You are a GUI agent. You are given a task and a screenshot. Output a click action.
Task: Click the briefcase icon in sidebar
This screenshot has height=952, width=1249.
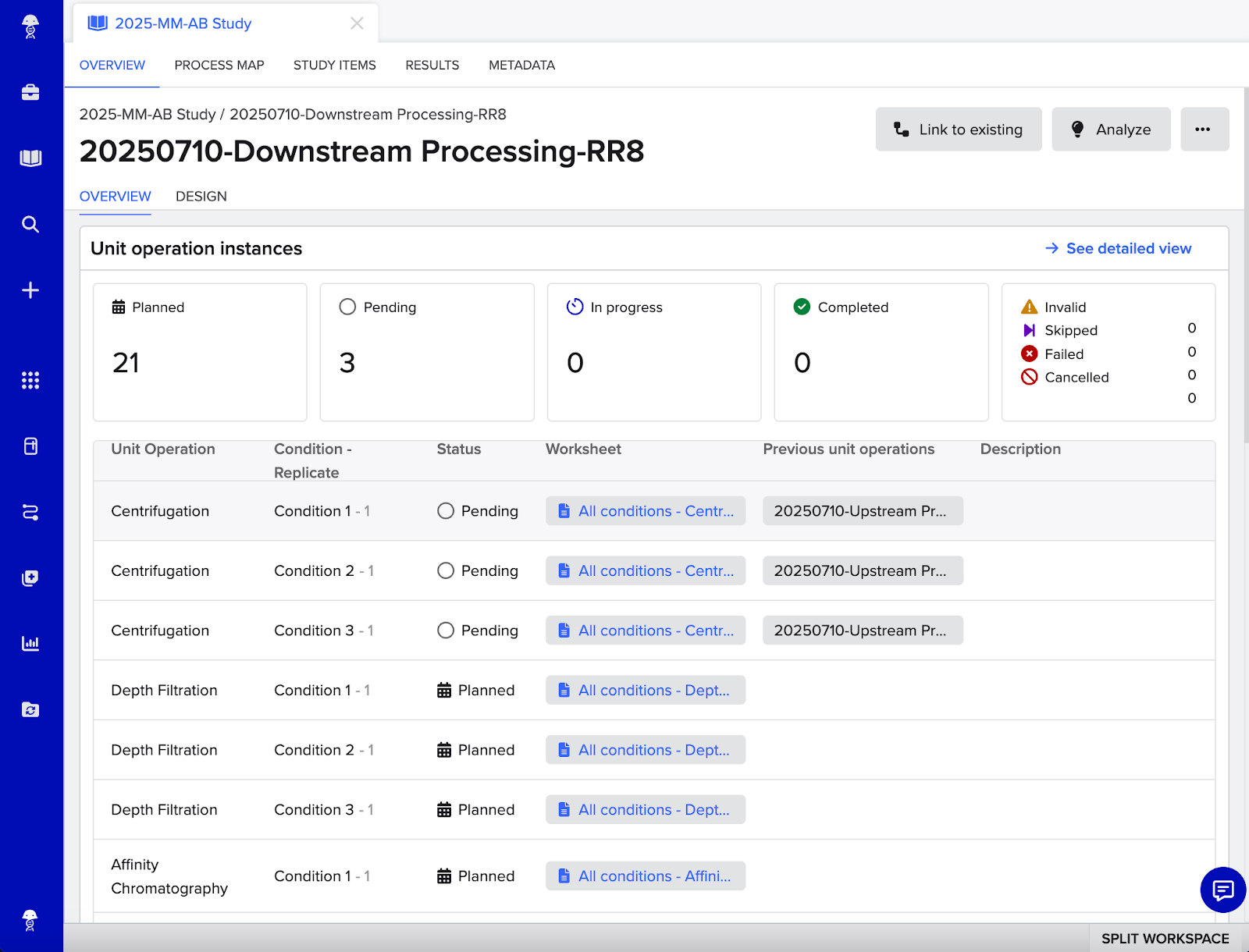coord(30,93)
